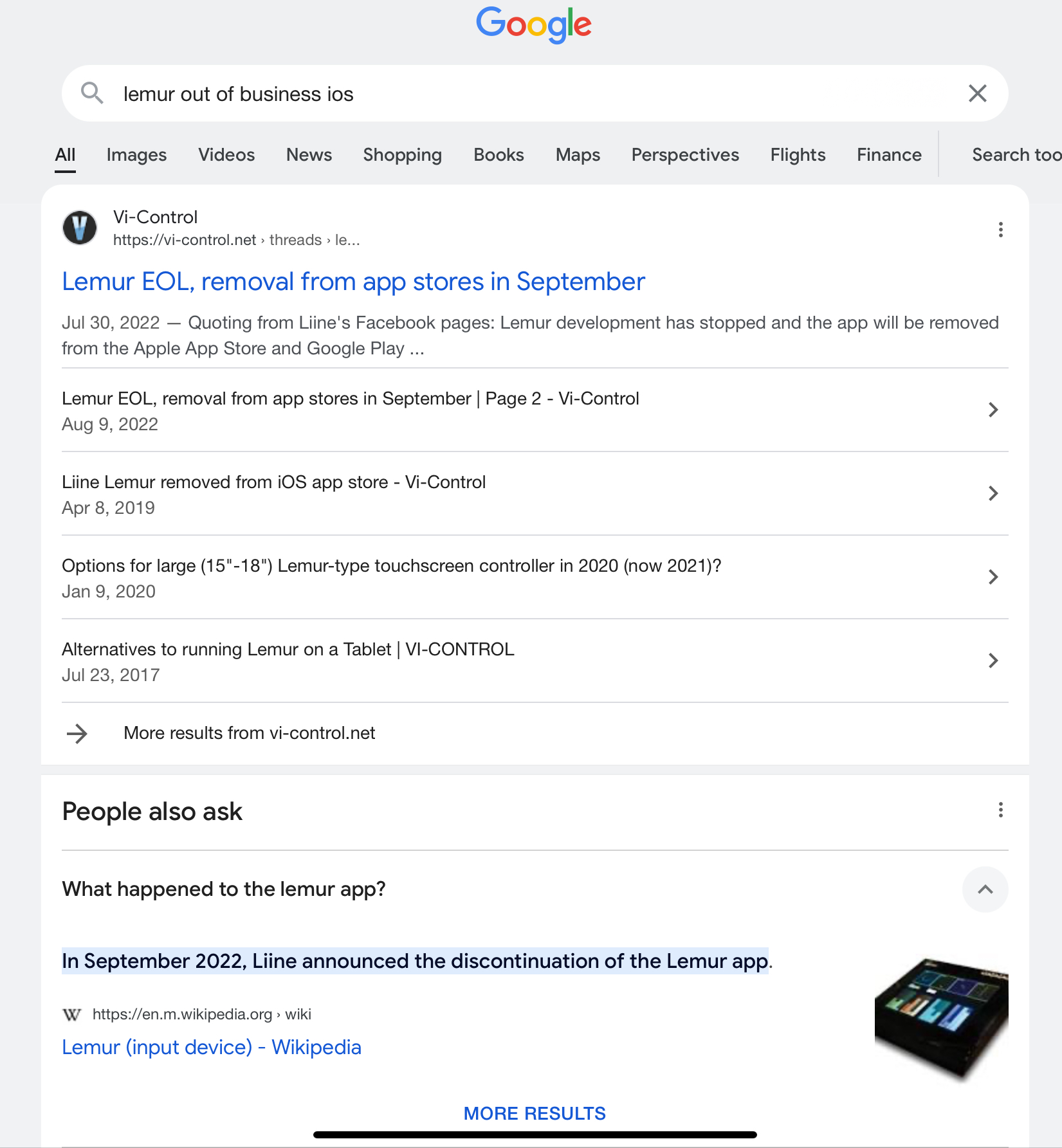Open the Vi-Control site favicon
Image resolution: width=1062 pixels, height=1148 pixels.
[80, 228]
